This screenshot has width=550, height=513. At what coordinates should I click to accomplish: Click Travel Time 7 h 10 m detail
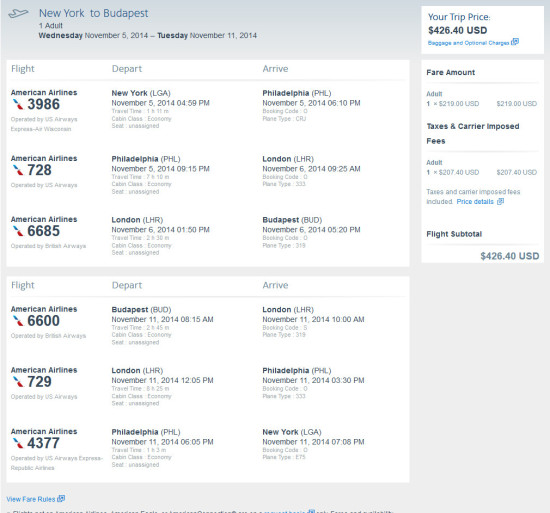click(140, 177)
